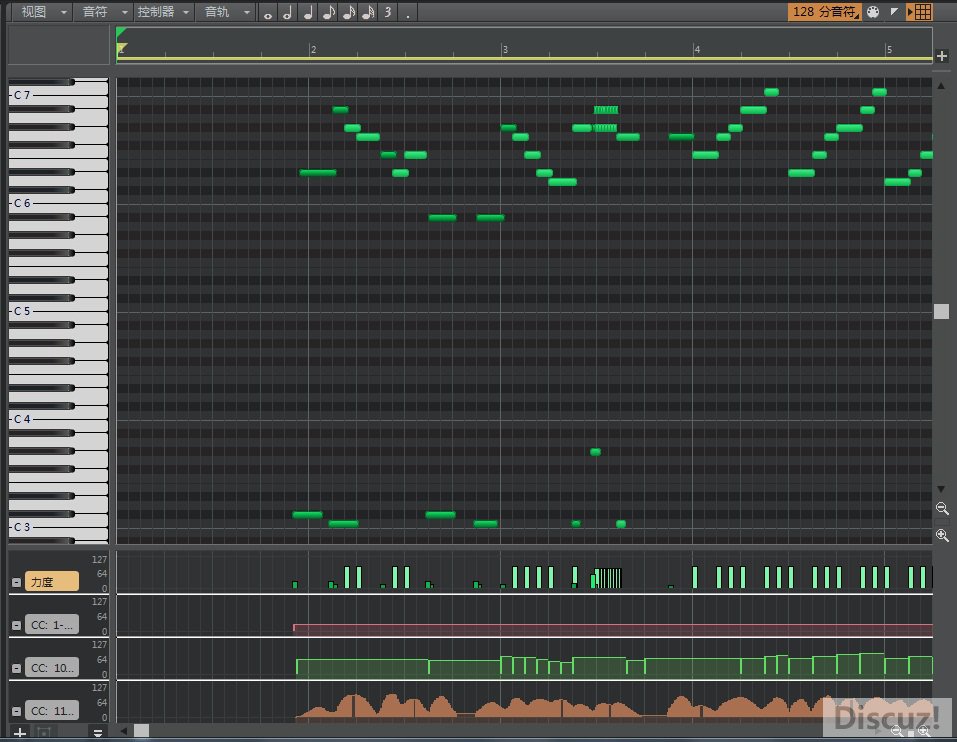Image resolution: width=957 pixels, height=742 pixels.
Task: Collapse the CC: 1 controller lane
Action: (x=16, y=625)
